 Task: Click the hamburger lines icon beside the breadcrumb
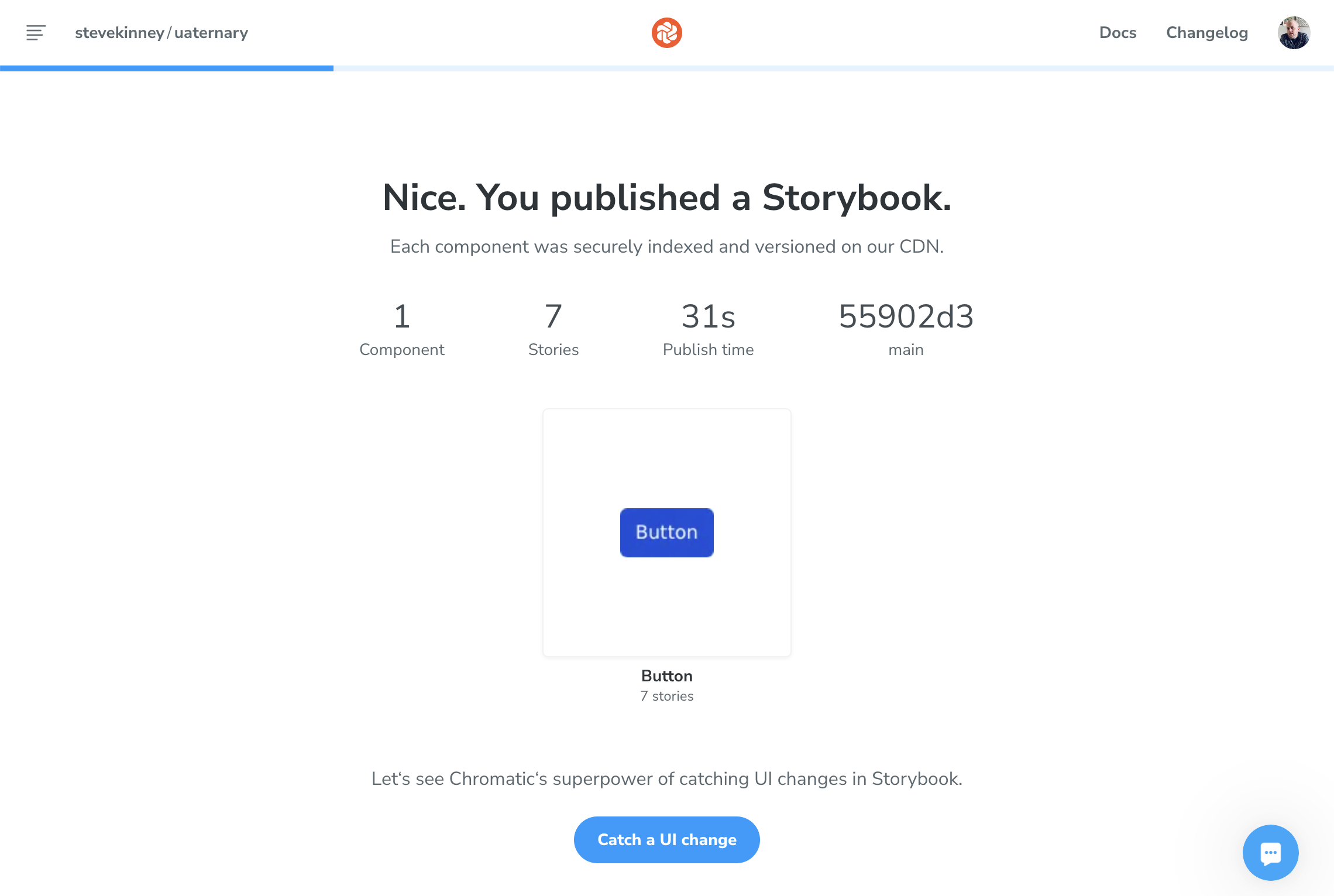(x=36, y=33)
